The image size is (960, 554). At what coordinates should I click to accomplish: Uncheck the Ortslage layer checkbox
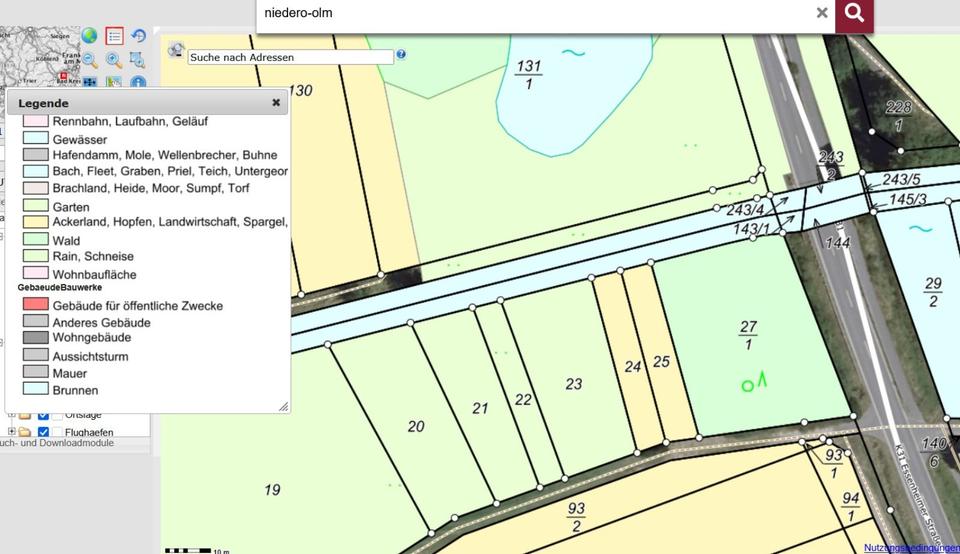tap(43, 416)
